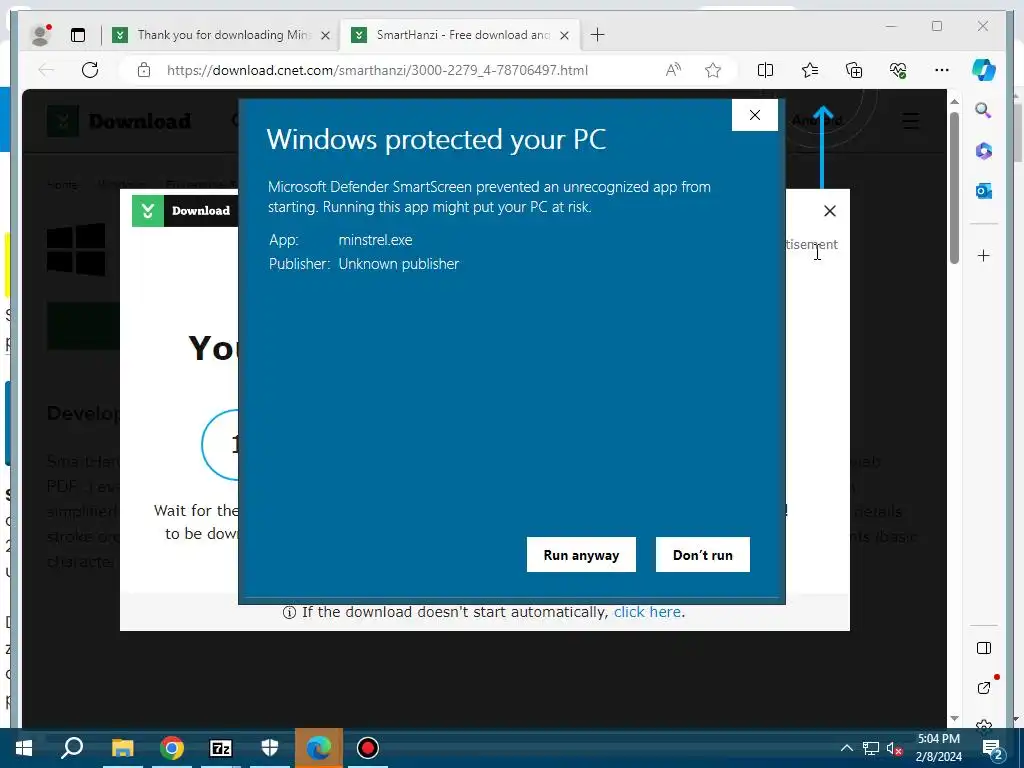Open CNET hamburger menu
Image resolution: width=1024 pixels, height=768 pixels.
tap(910, 121)
